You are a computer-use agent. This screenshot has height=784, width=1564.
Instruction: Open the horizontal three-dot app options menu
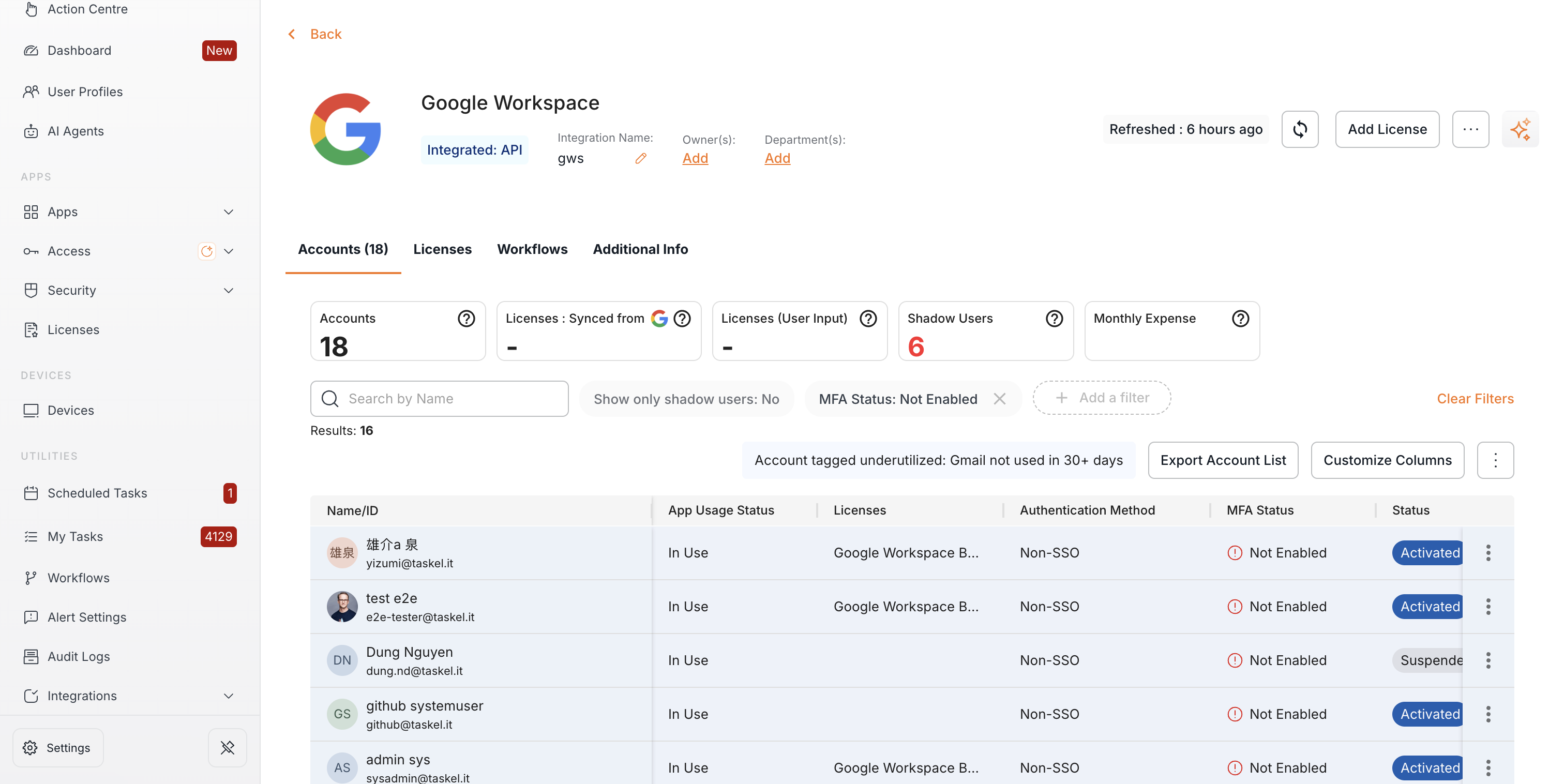(1470, 129)
